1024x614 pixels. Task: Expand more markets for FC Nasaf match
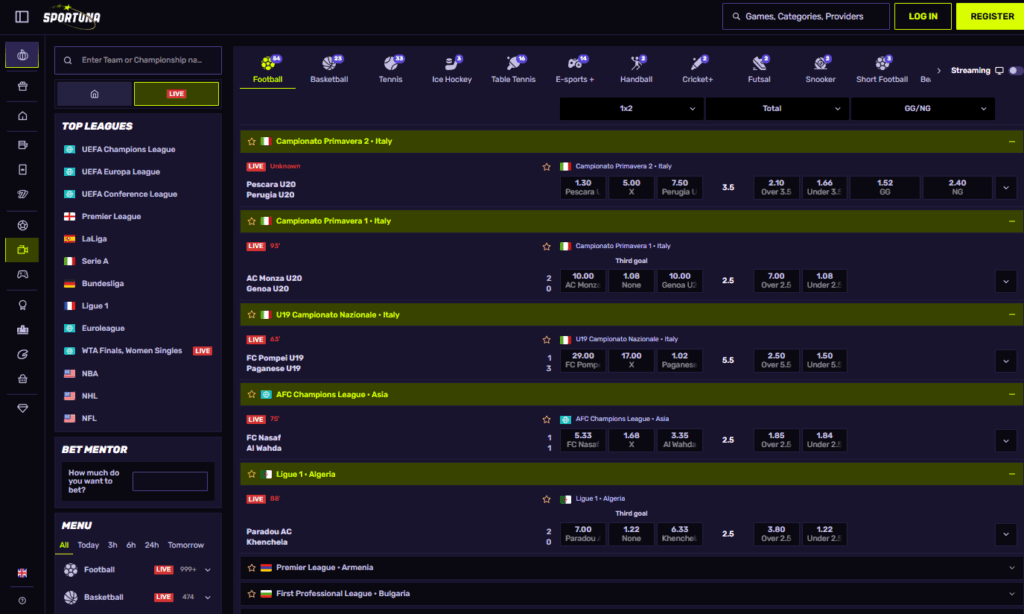pos(1006,440)
